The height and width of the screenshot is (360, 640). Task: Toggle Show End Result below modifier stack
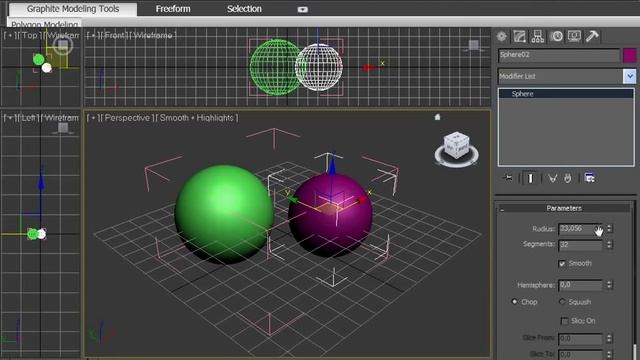[x=530, y=178]
